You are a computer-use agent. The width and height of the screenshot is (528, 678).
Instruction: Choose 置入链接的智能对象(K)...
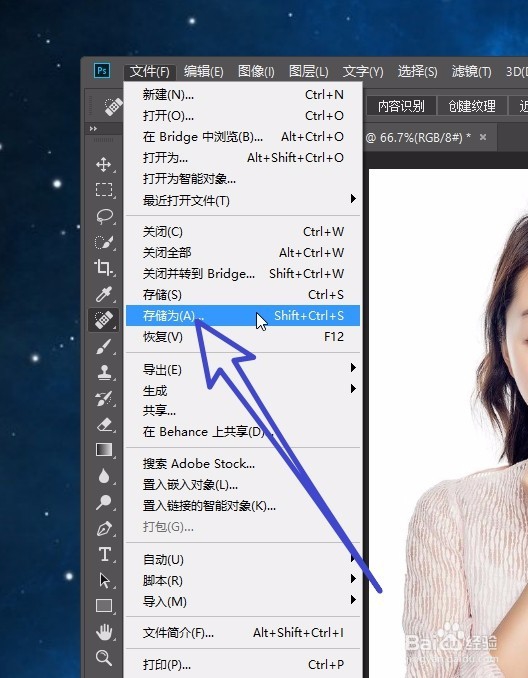[243, 505]
